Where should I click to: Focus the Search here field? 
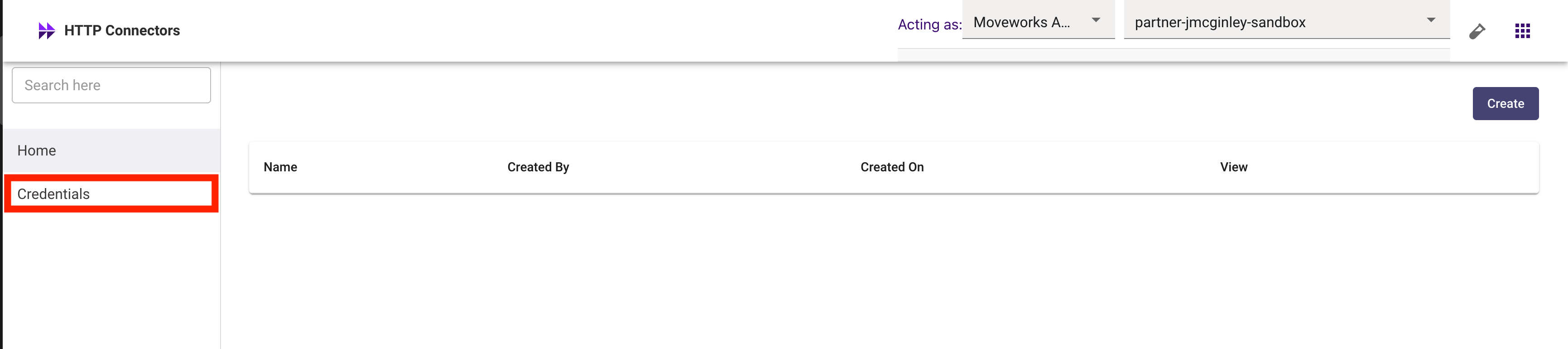click(111, 85)
